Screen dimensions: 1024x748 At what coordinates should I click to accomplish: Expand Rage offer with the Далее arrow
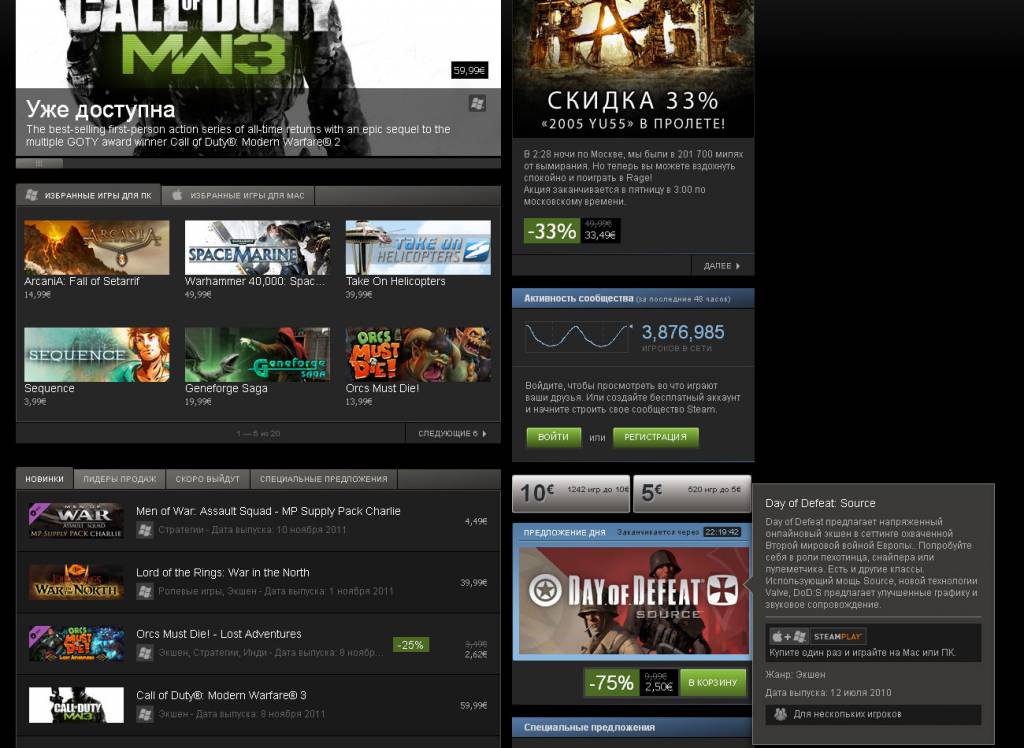(x=722, y=266)
